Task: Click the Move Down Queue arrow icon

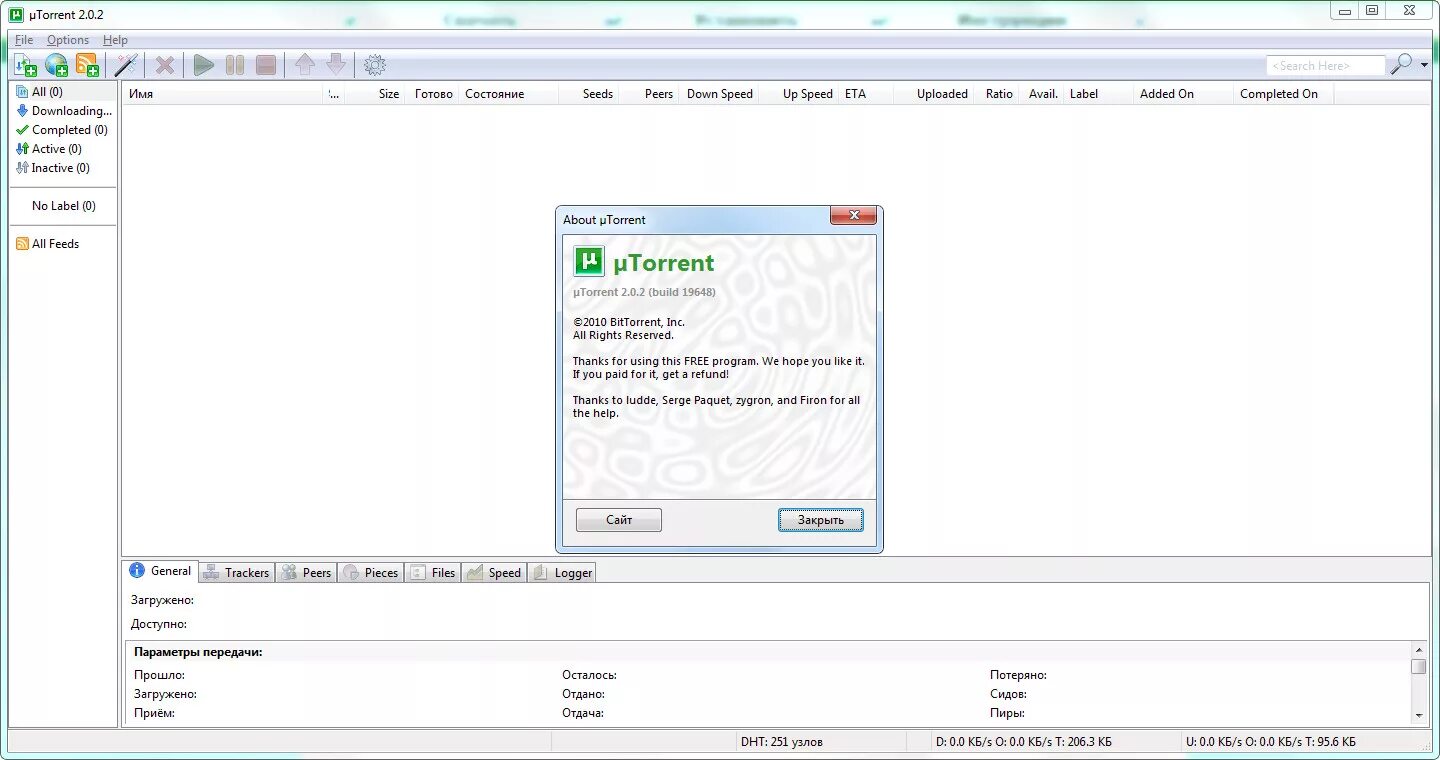Action: click(x=336, y=65)
